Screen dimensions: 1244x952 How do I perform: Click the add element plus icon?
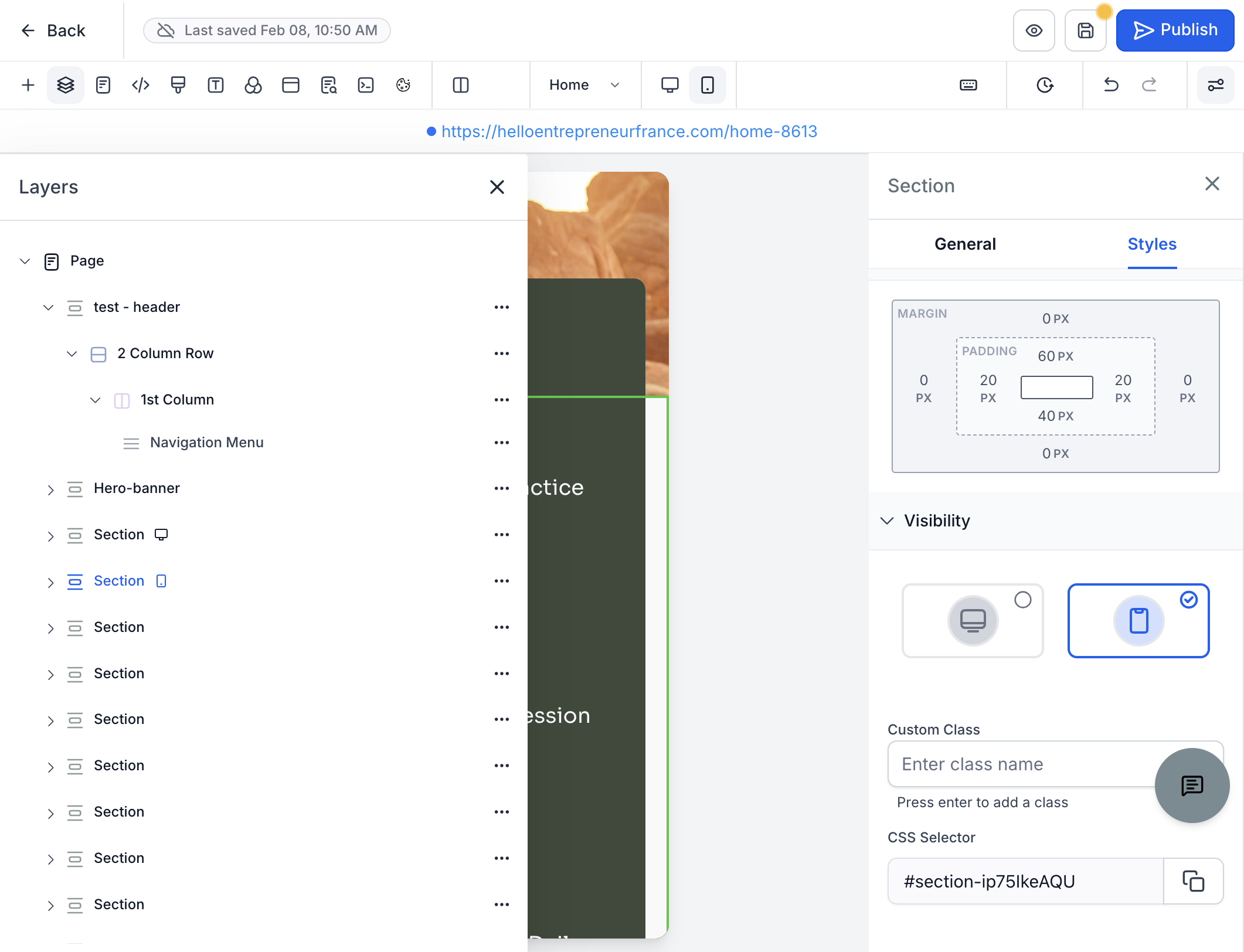point(28,85)
